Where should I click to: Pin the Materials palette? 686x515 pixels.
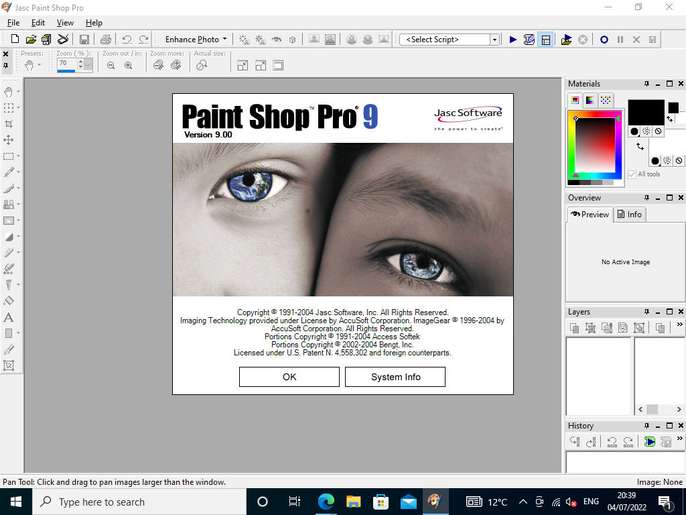click(647, 84)
